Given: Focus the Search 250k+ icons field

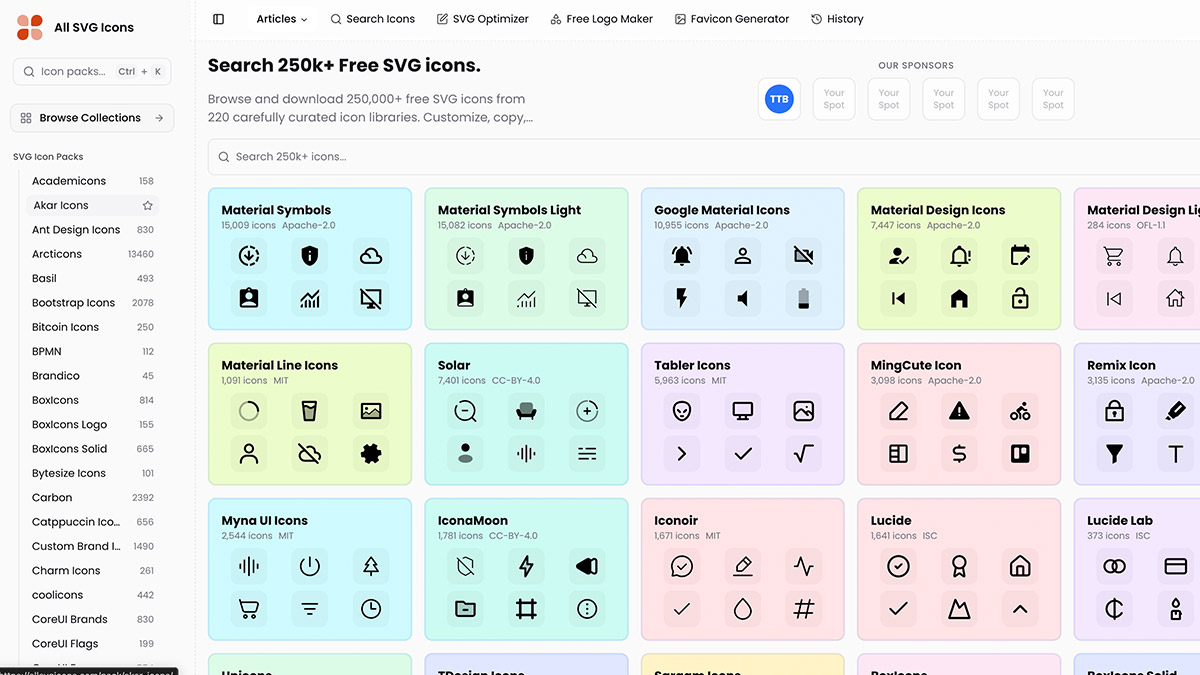Looking at the screenshot, I should click(x=700, y=157).
